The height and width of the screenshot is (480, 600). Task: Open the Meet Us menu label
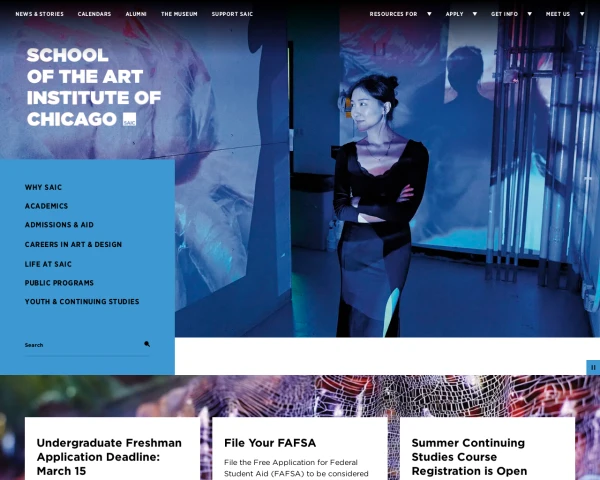[x=558, y=14]
